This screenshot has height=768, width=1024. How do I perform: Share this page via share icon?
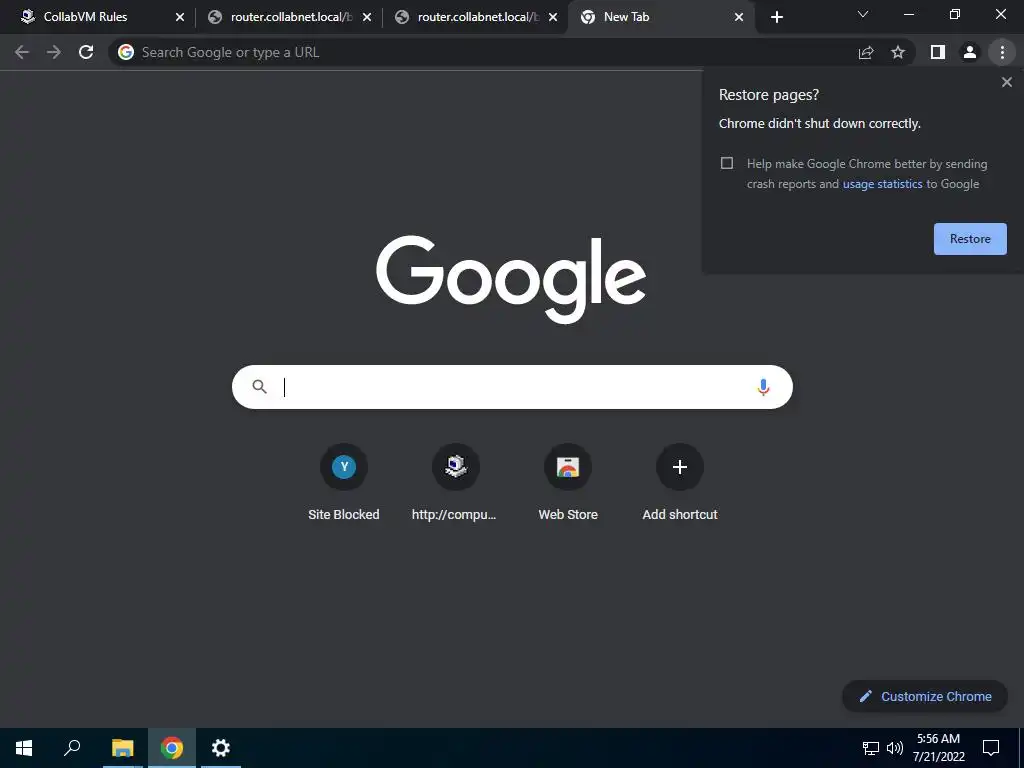click(866, 52)
